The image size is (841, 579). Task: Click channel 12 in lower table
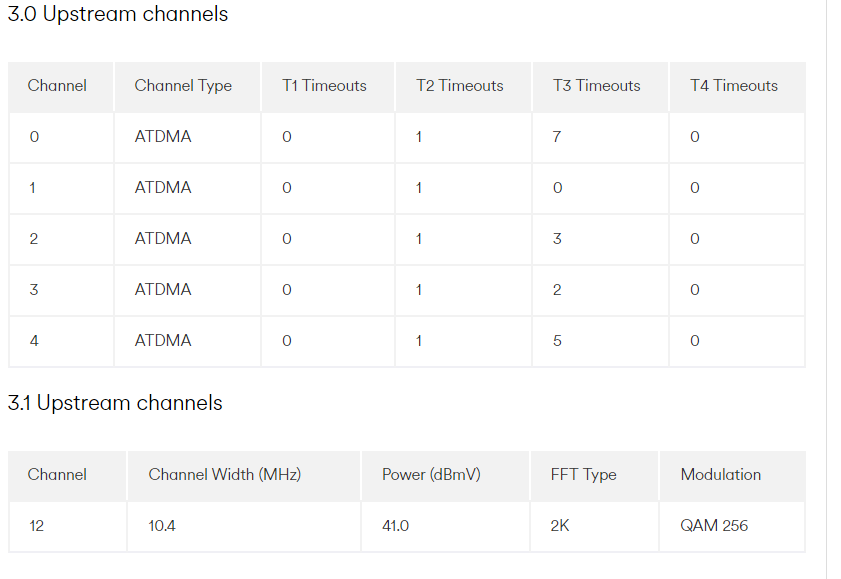pyautogui.click(x=37, y=526)
